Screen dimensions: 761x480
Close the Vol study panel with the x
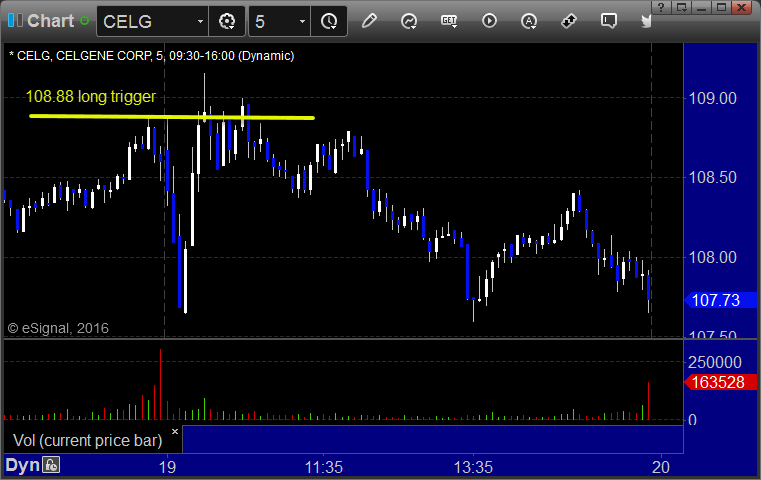pyautogui.click(x=175, y=431)
